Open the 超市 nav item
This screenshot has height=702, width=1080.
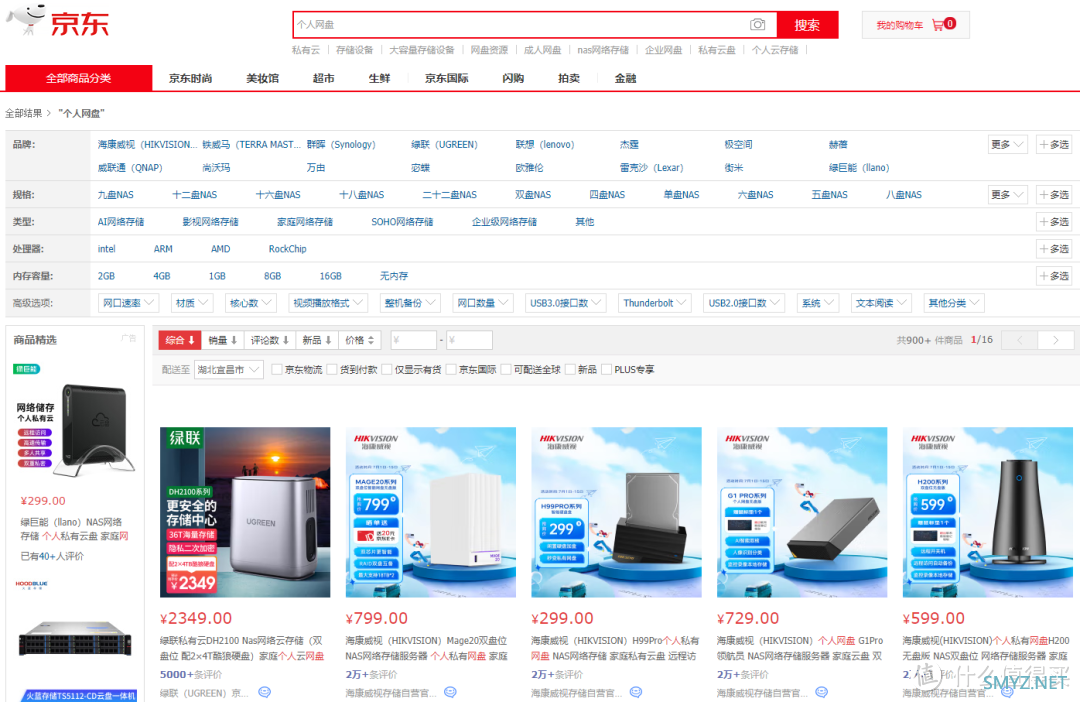click(x=324, y=79)
